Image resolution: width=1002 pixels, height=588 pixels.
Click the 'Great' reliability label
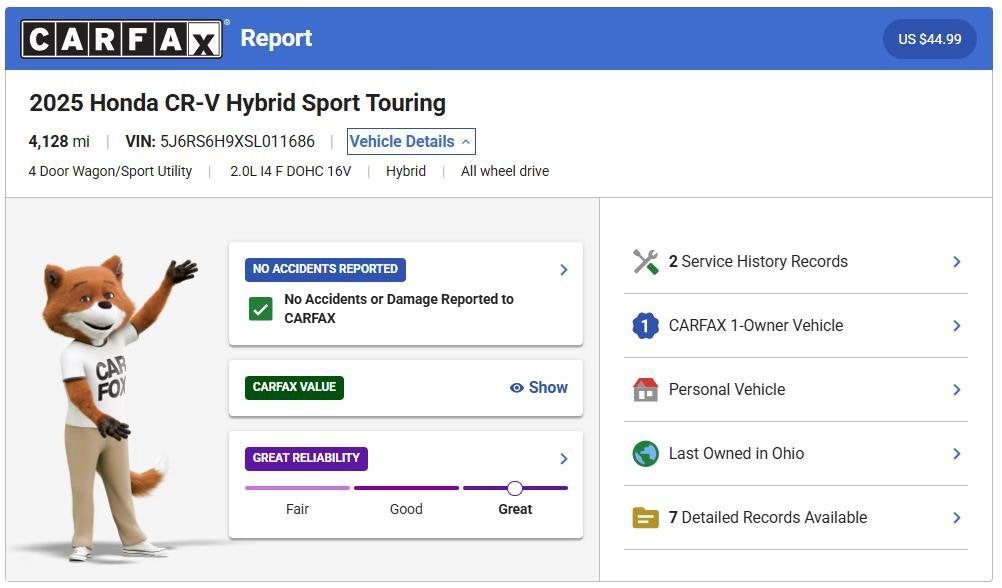click(515, 509)
